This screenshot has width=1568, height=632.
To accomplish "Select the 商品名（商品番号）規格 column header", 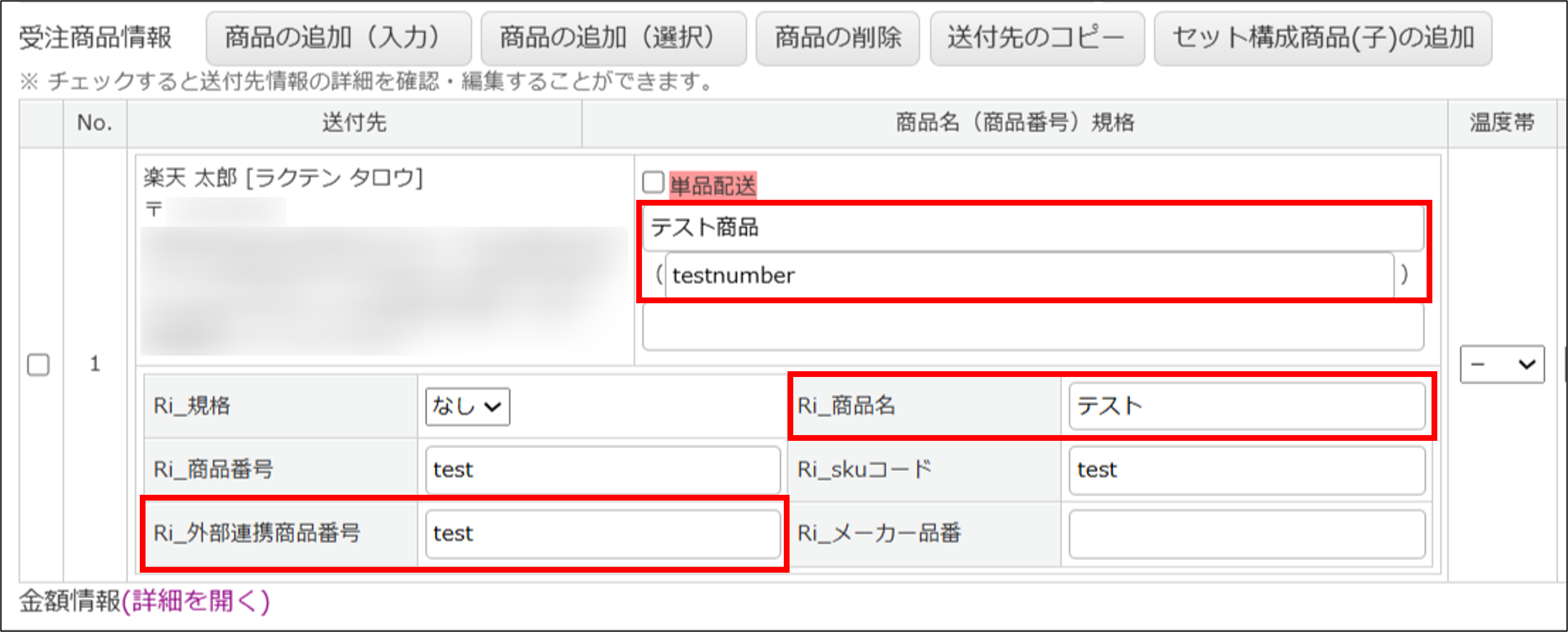I will pyautogui.click(x=1015, y=123).
